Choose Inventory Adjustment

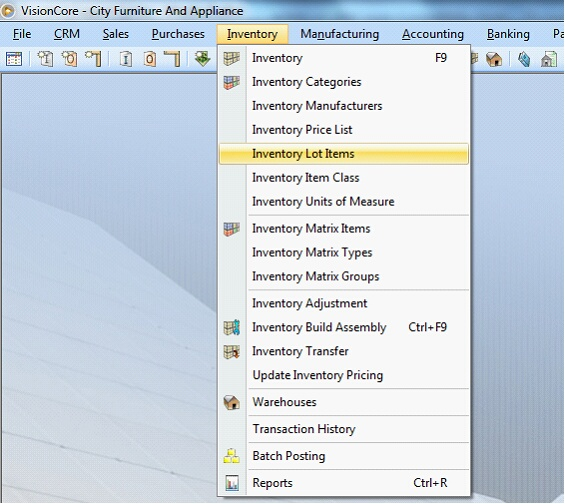click(344, 303)
